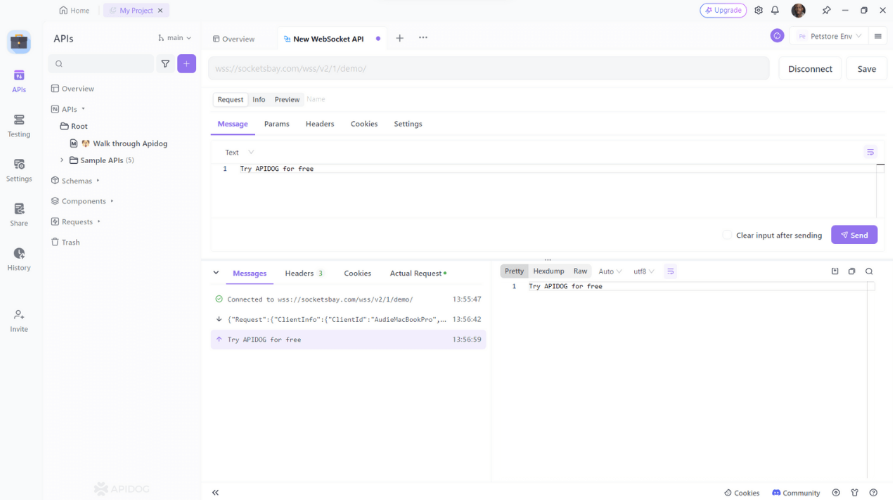Select the 'Connected to wss://socketsbay.com' message row
893x500 pixels.
pyautogui.click(x=348, y=300)
